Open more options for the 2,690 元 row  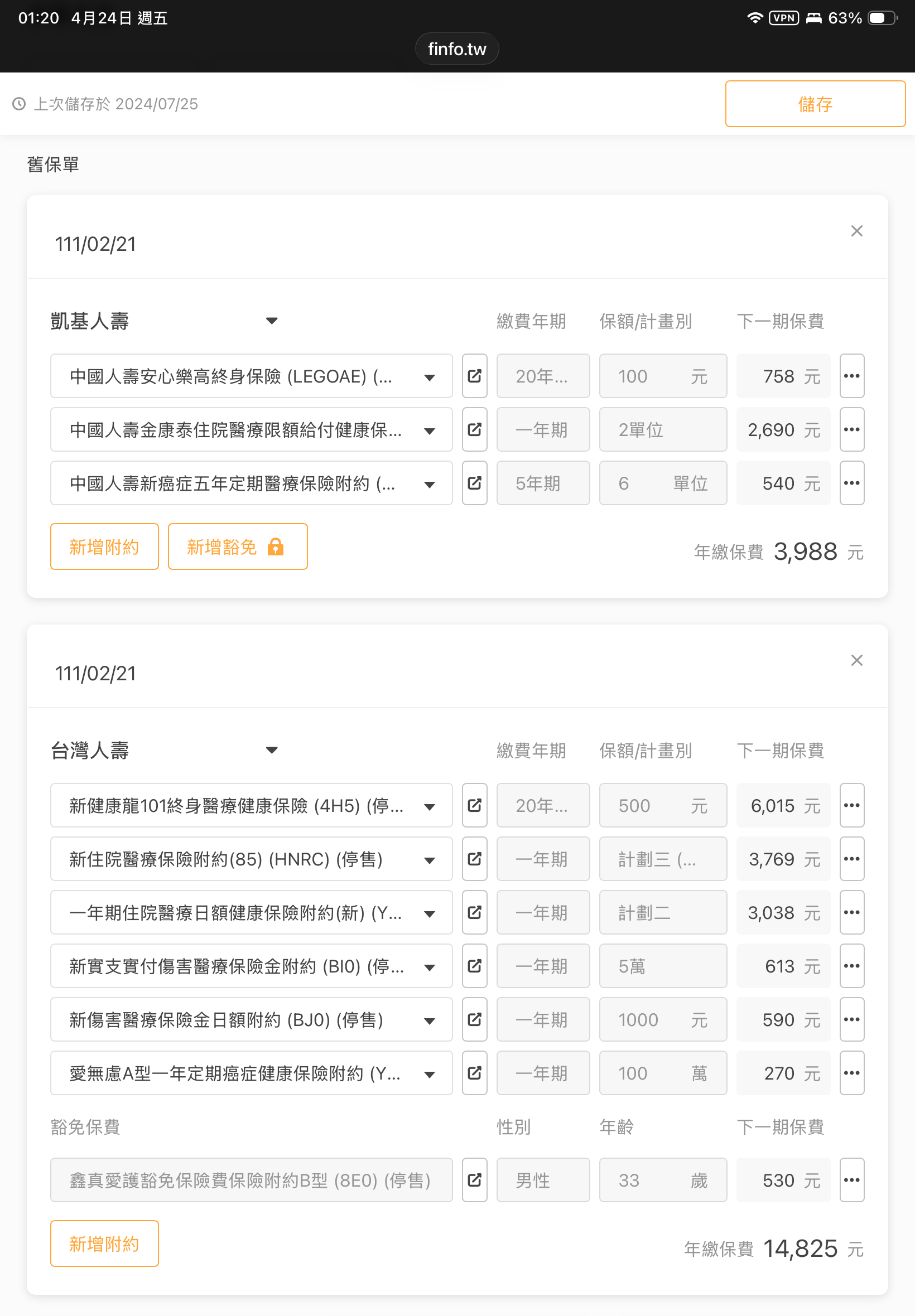tap(851, 430)
